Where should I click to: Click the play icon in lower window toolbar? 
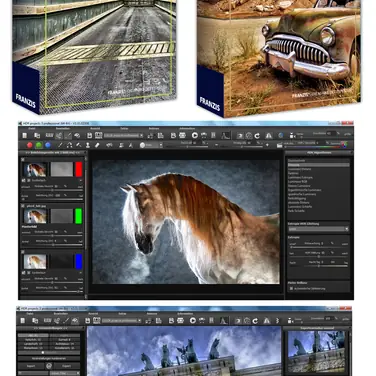point(193,320)
